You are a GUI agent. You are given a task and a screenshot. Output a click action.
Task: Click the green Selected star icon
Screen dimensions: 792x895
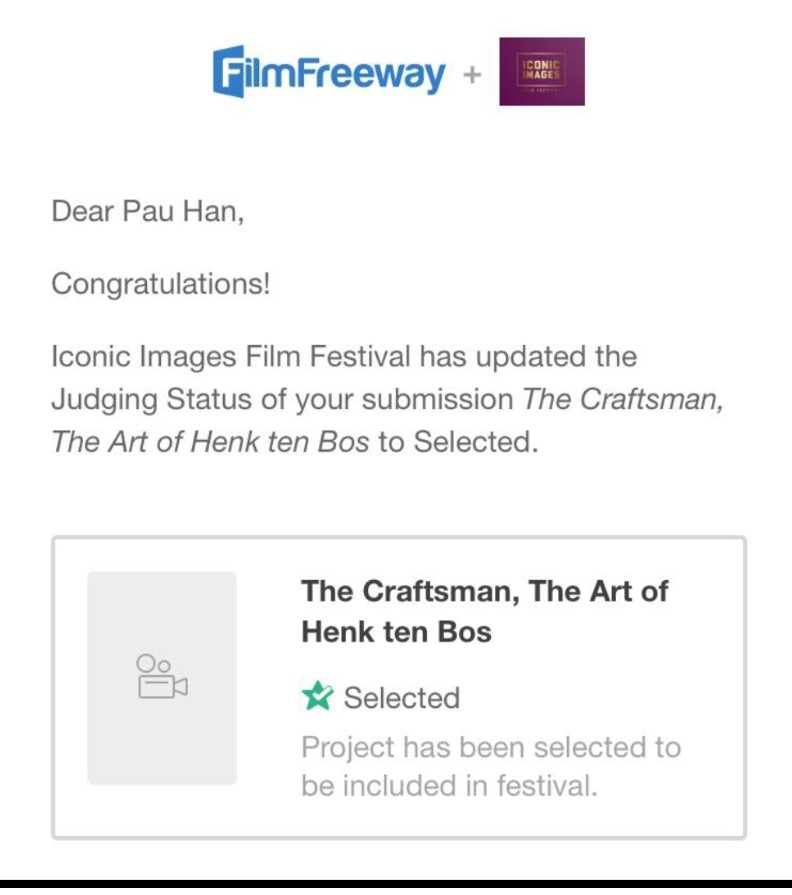click(317, 696)
